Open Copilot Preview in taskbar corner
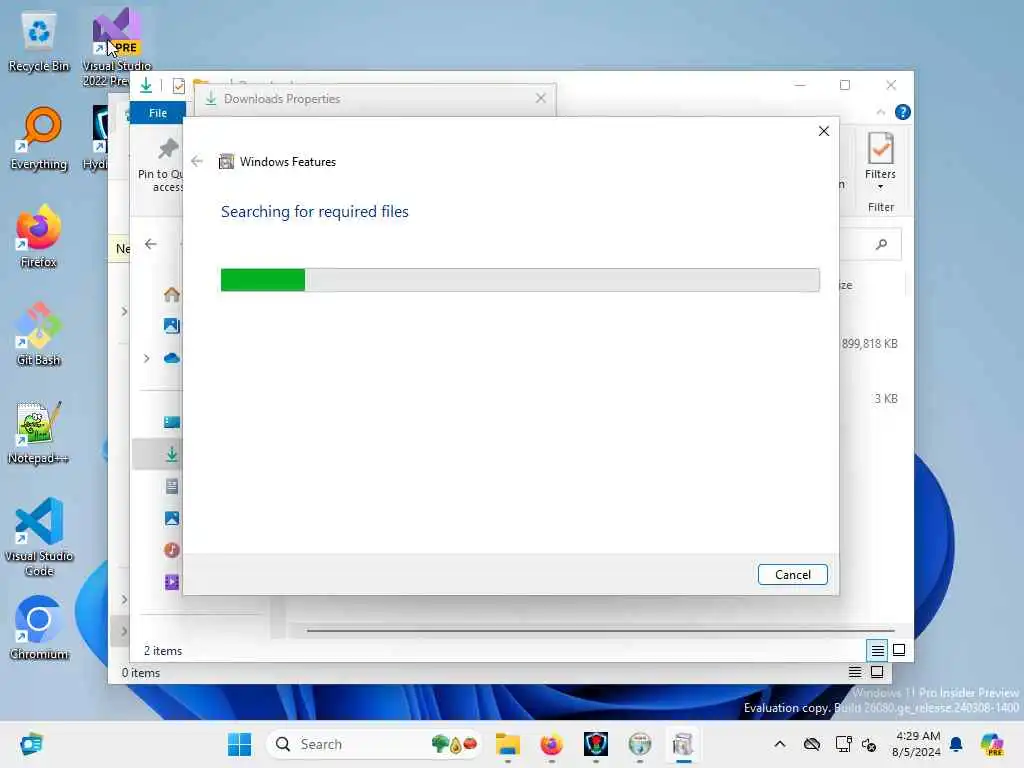This screenshot has height=768, width=1024. click(992, 744)
